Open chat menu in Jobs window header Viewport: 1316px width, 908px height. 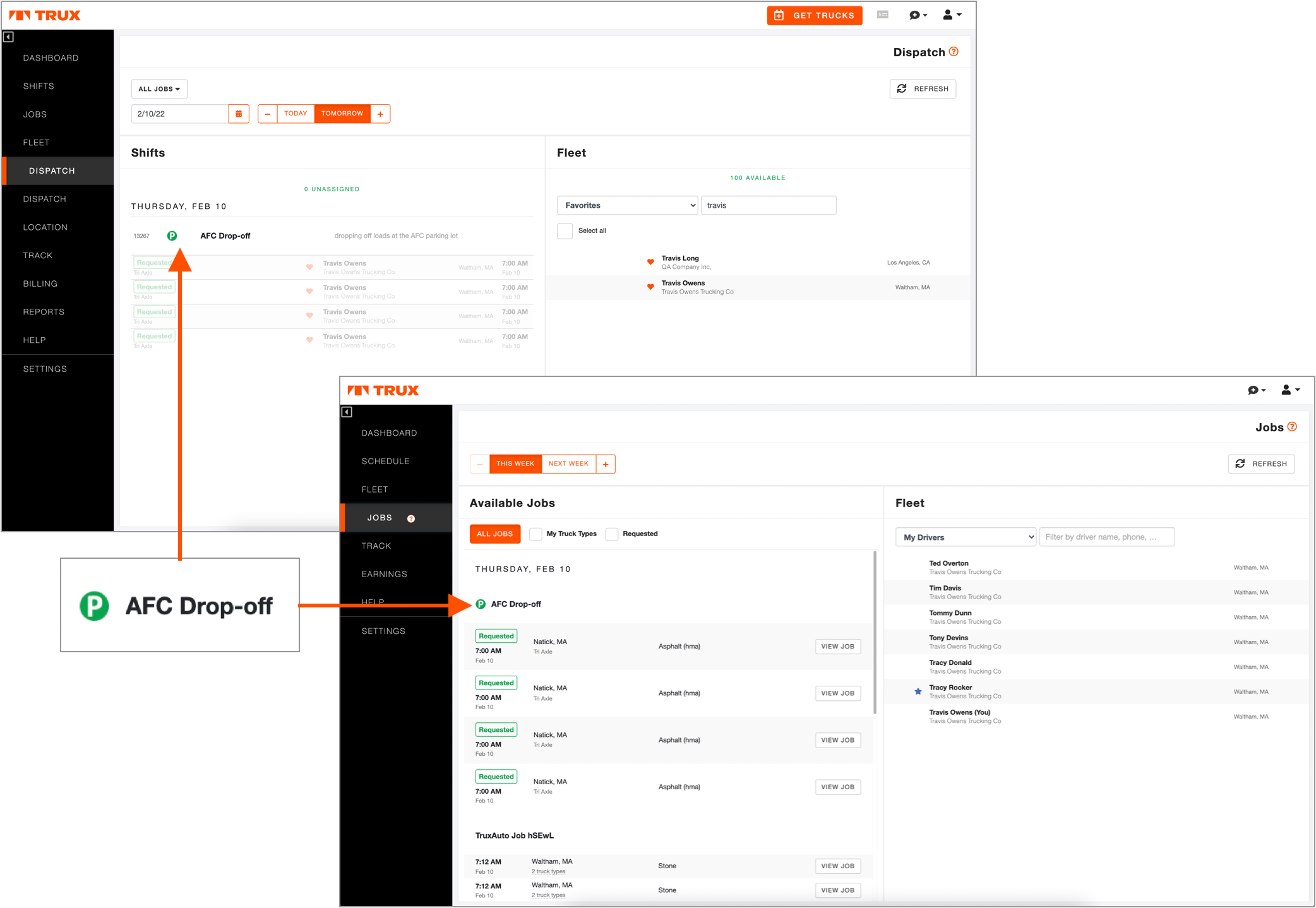[1257, 390]
